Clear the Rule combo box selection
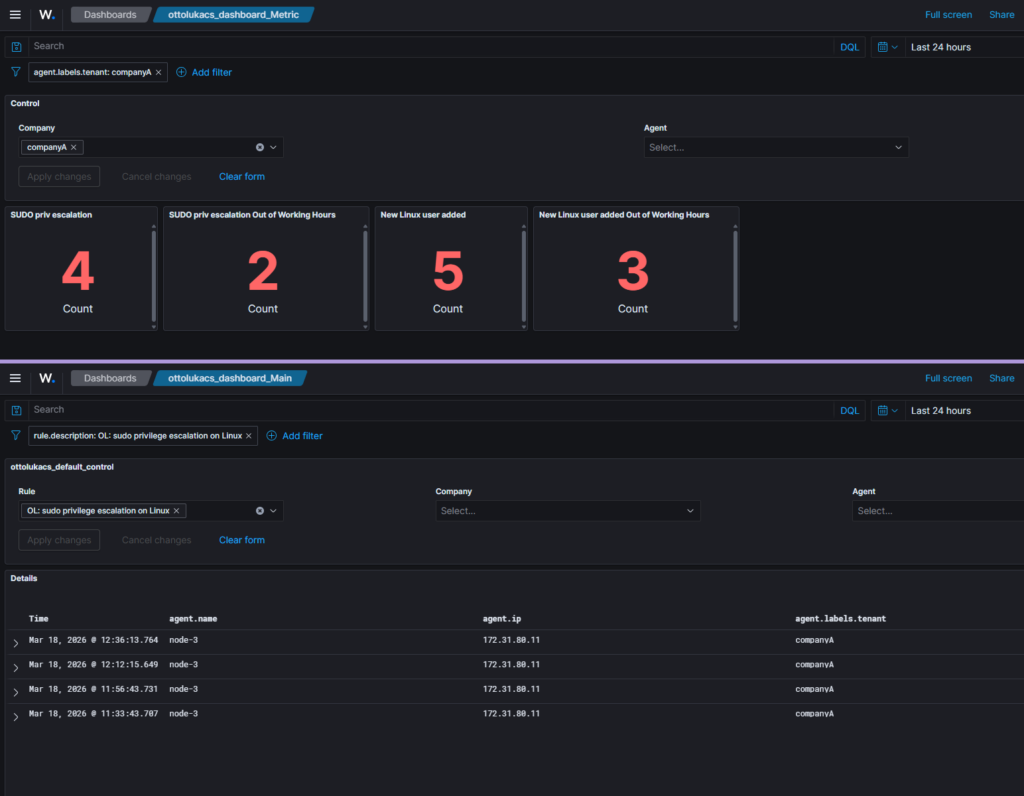This screenshot has height=796, width=1024. (x=260, y=511)
